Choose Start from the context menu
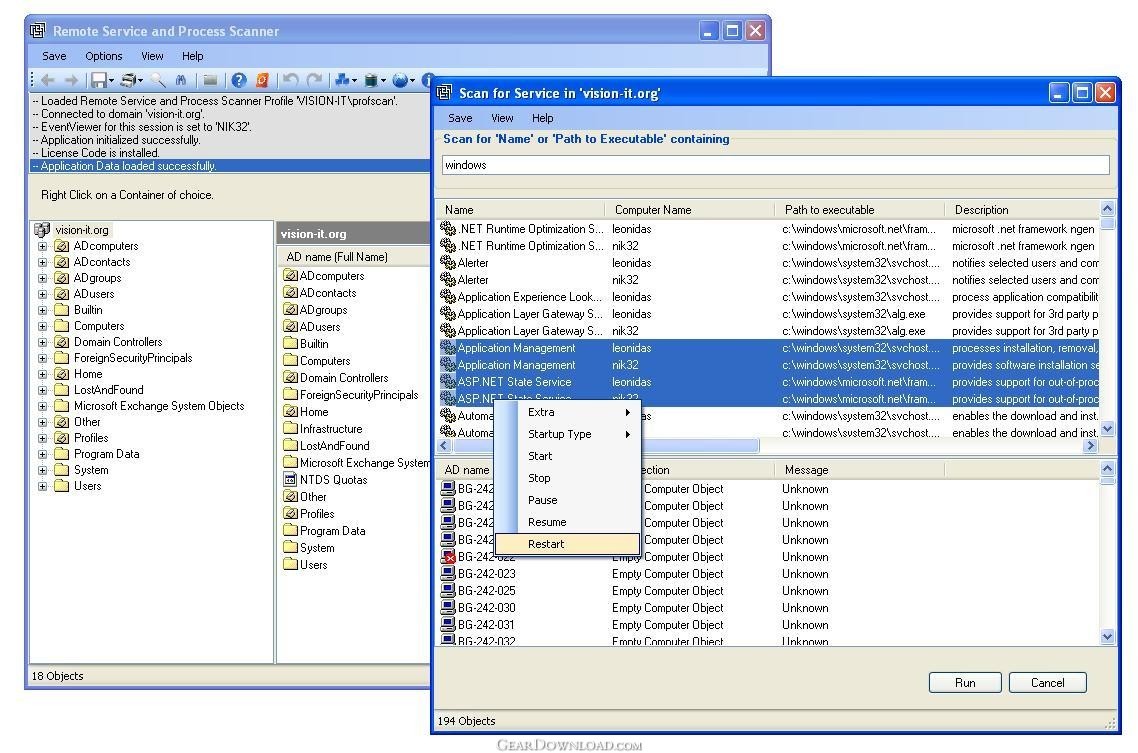The height and width of the screenshot is (753, 1138). (568, 456)
